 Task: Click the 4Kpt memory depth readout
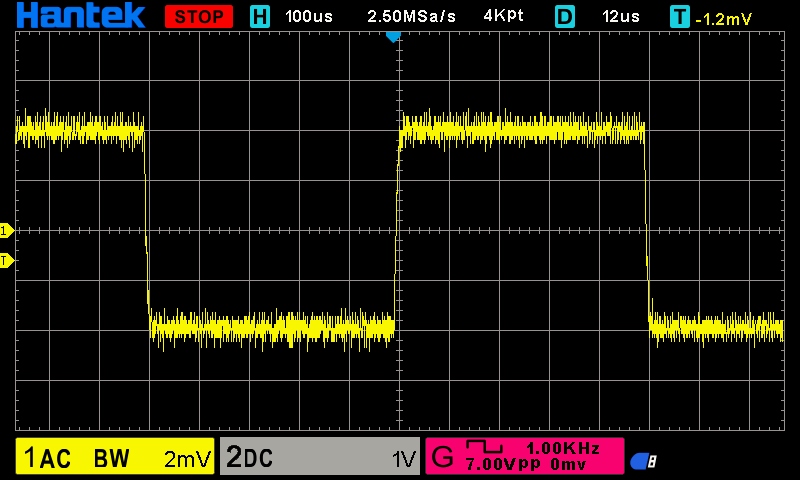coord(503,16)
